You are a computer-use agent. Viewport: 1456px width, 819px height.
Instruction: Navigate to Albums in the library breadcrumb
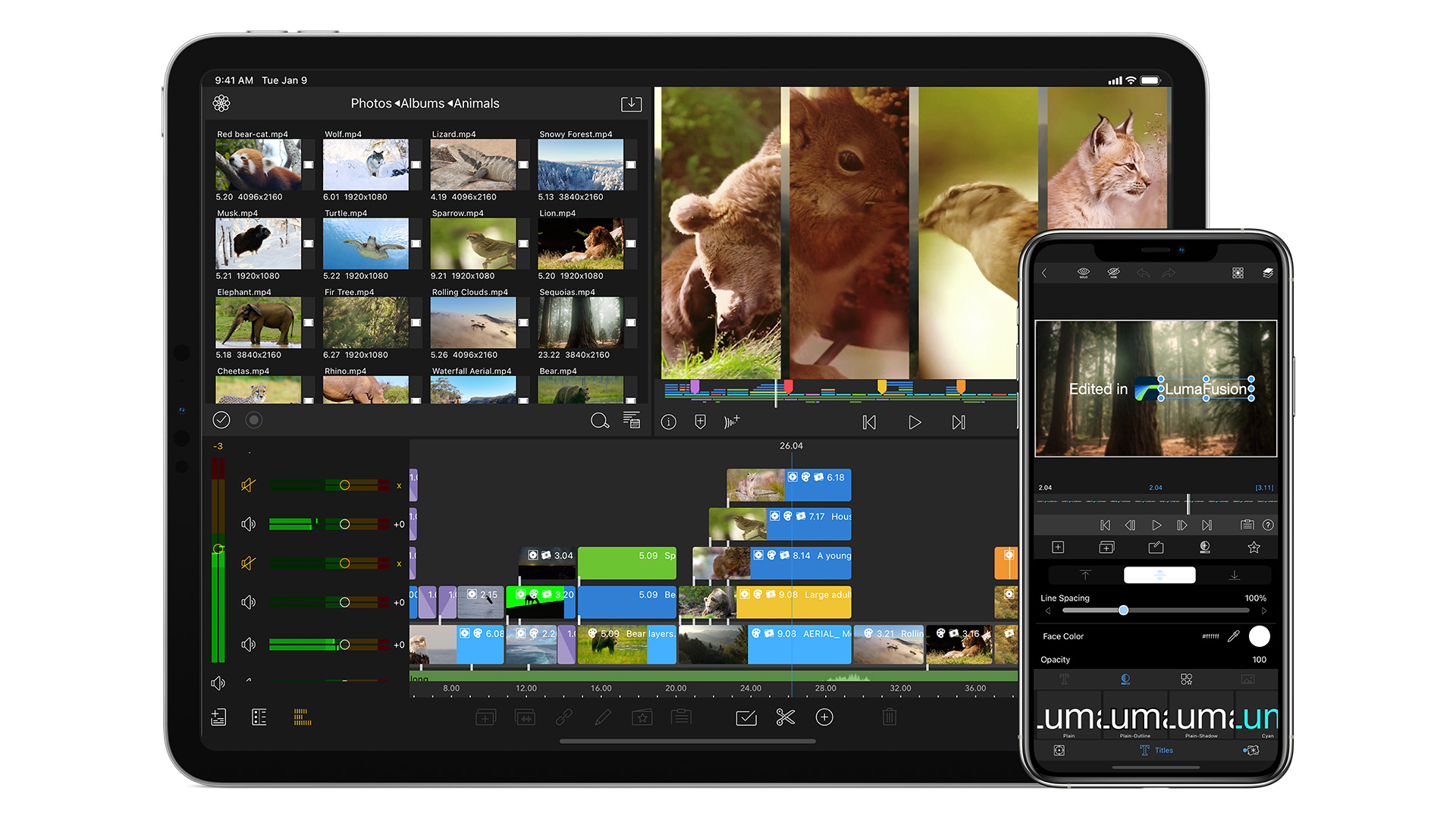(422, 104)
